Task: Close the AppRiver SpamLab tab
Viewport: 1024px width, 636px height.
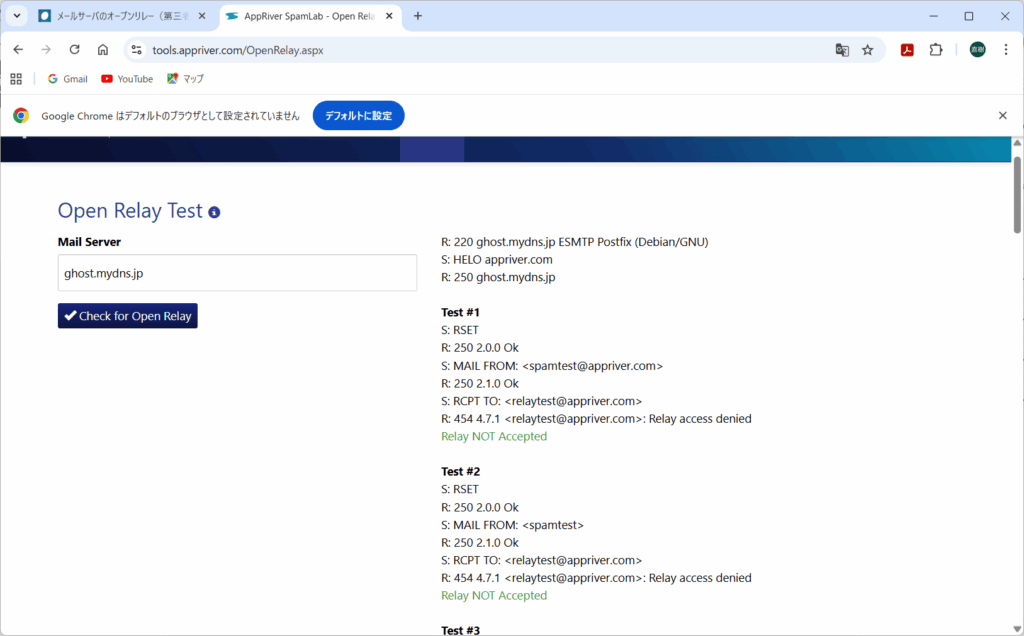Action: (389, 16)
